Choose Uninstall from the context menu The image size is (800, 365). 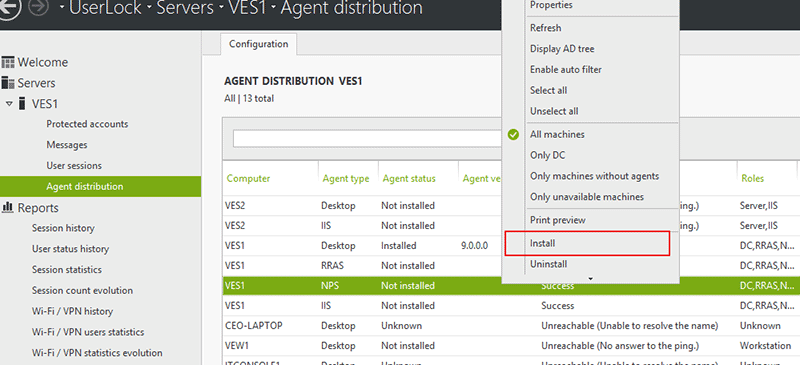tap(548, 264)
